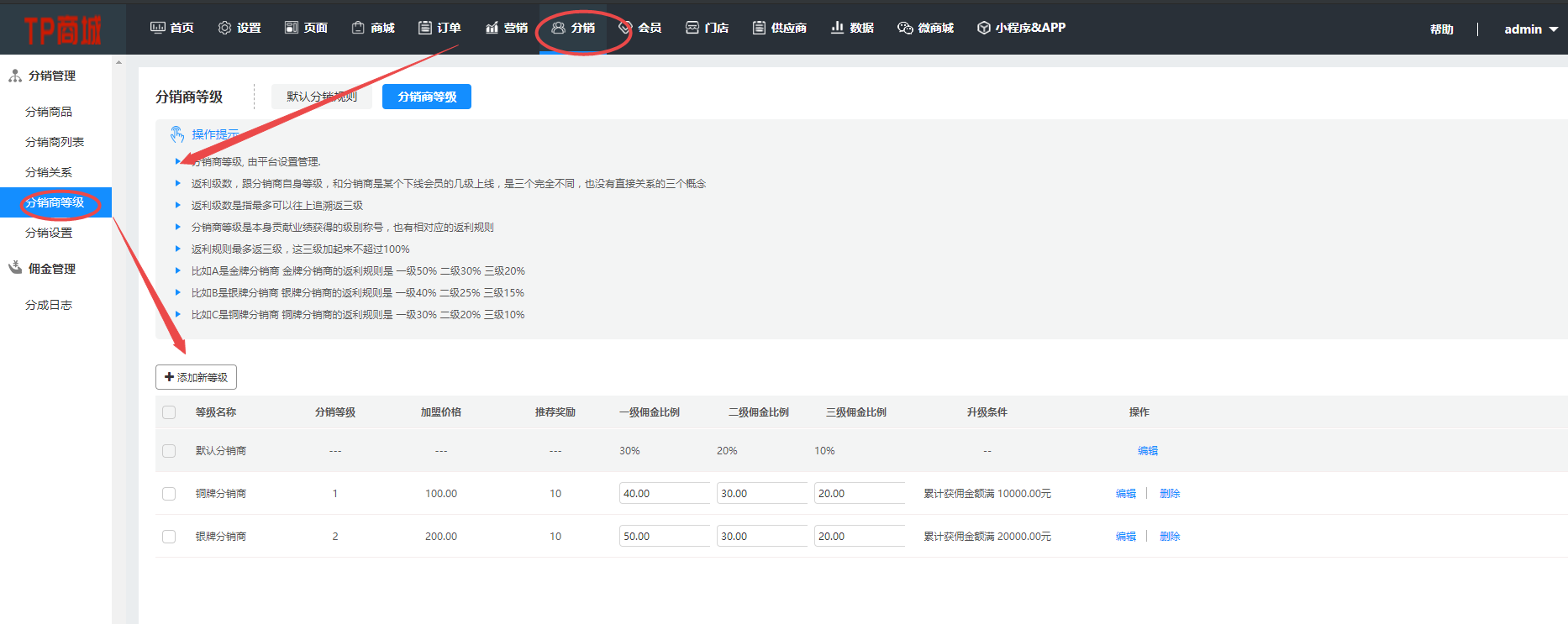
Task: Click the sidebar scroll-up arrow
Action: click(x=118, y=62)
